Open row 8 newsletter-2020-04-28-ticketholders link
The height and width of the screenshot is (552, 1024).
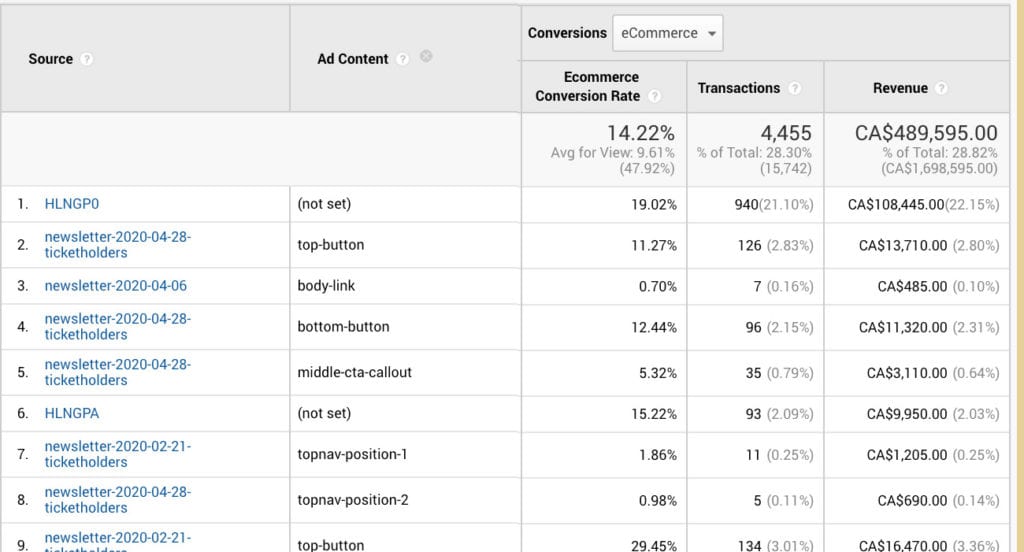[x=117, y=499]
